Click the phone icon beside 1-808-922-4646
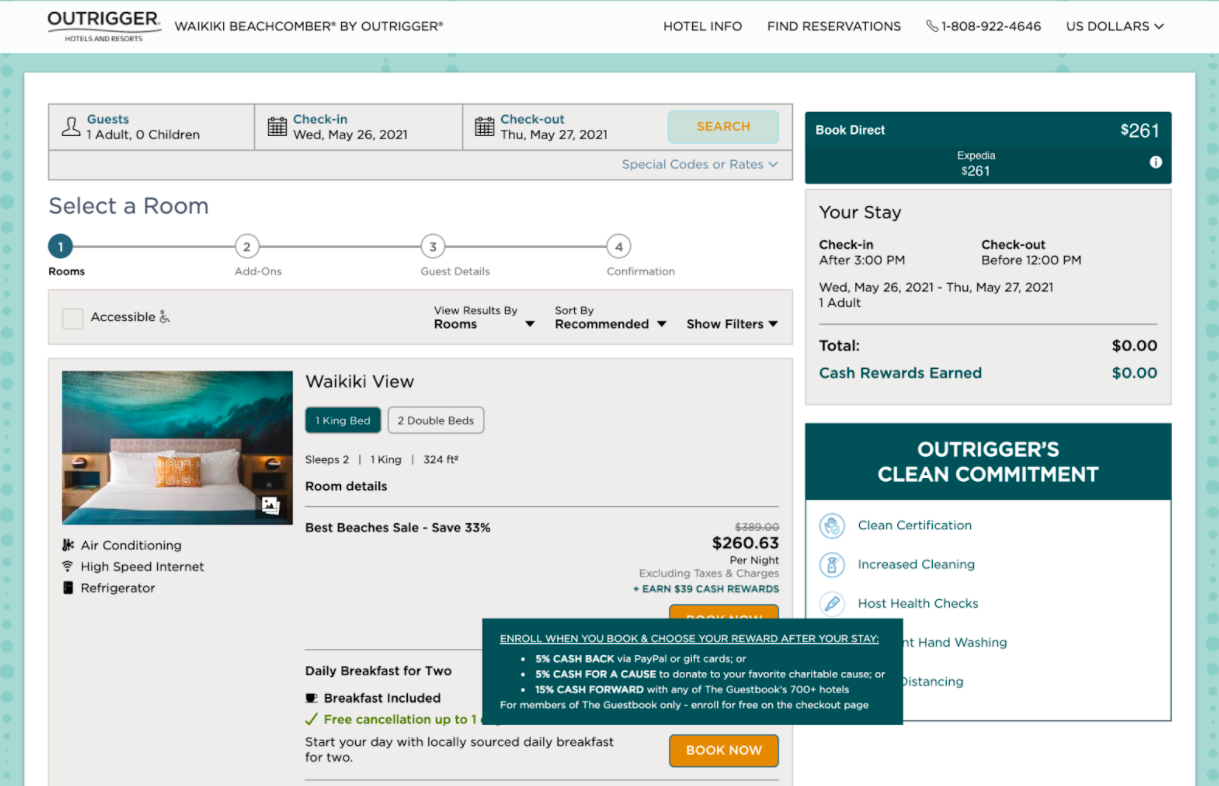 (932, 26)
